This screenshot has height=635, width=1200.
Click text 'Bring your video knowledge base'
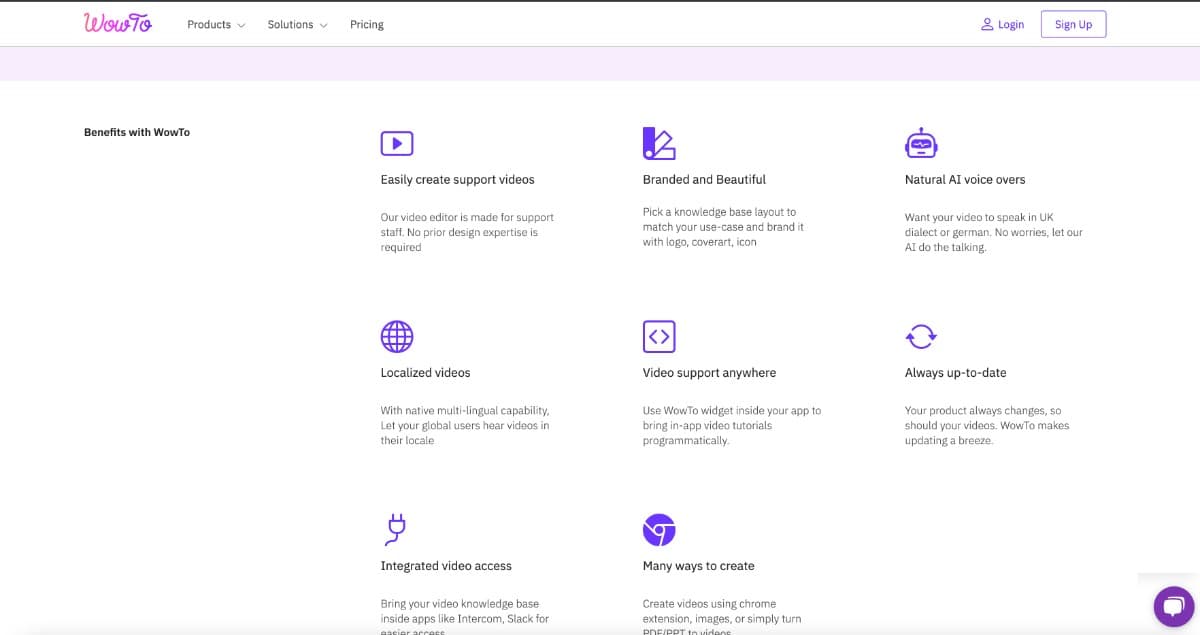pyautogui.click(x=460, y=604)
